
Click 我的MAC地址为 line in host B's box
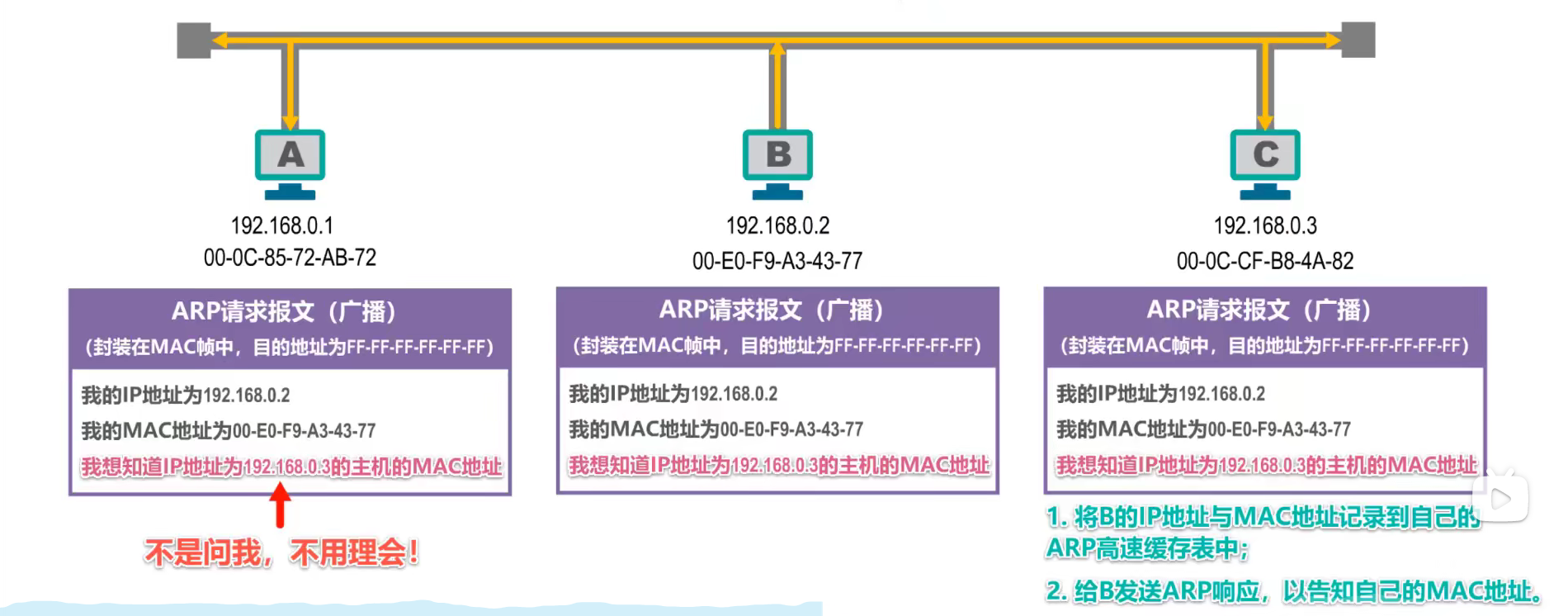click(716, 429)
